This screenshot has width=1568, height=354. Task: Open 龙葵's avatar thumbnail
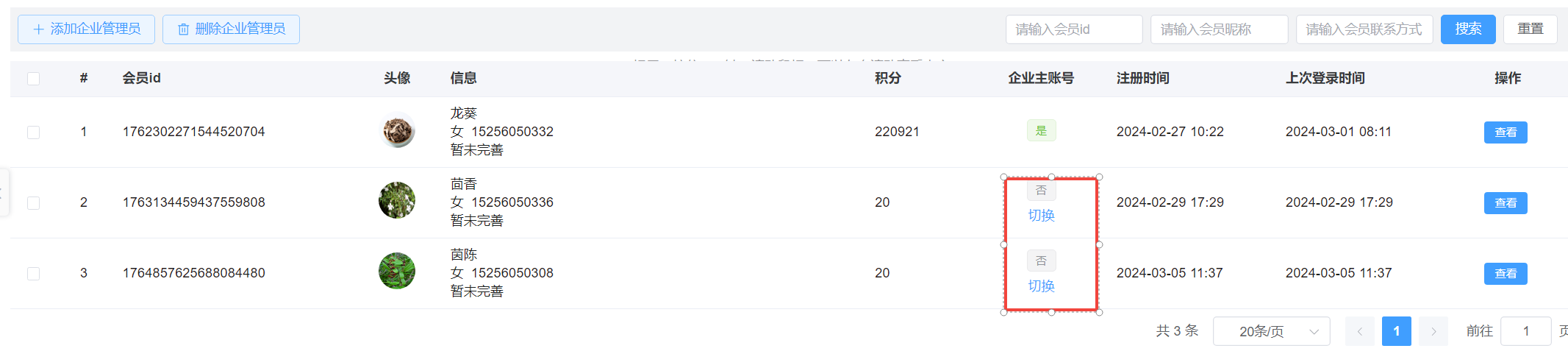pos(397,131)
